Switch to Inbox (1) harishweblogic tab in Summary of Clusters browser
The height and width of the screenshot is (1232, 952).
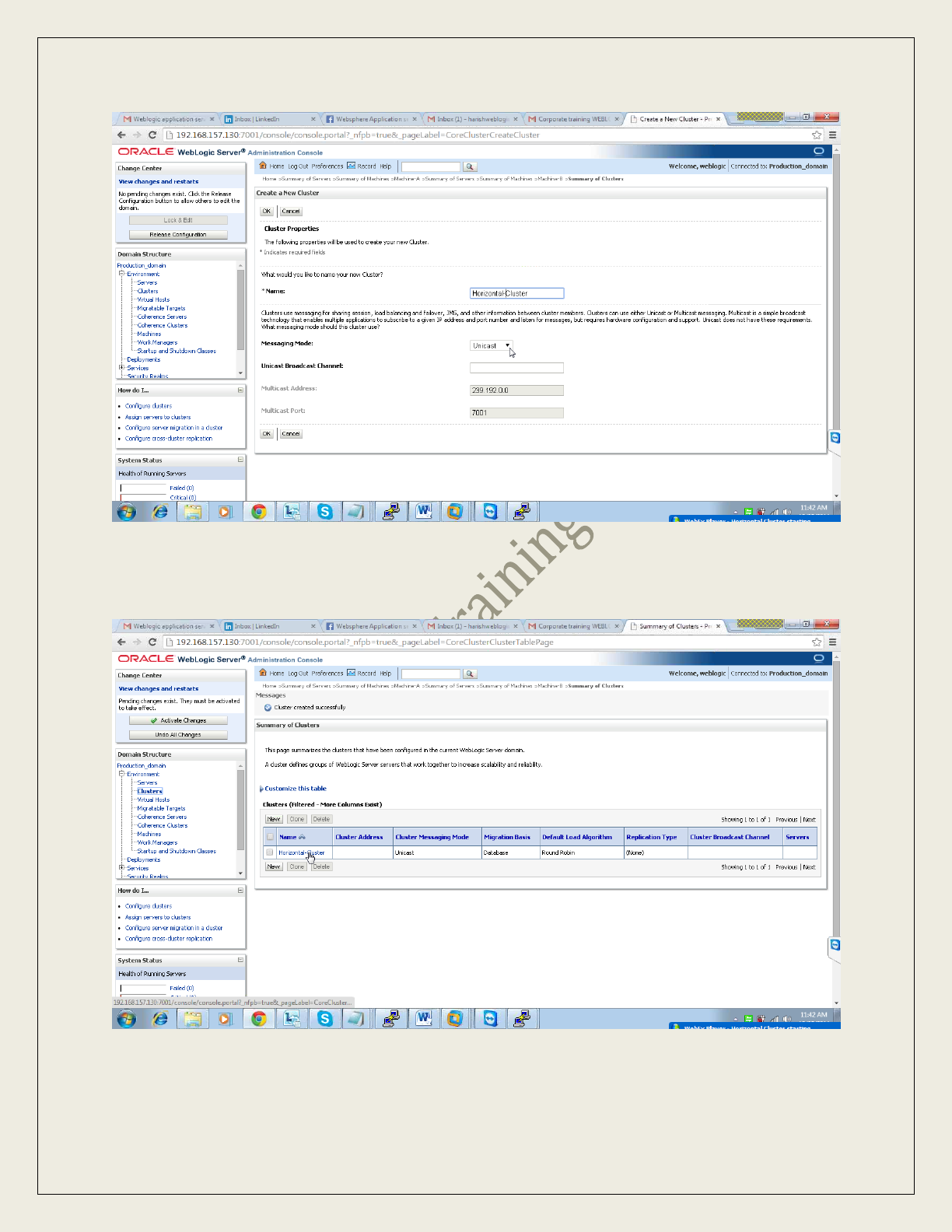pos(472,626)
